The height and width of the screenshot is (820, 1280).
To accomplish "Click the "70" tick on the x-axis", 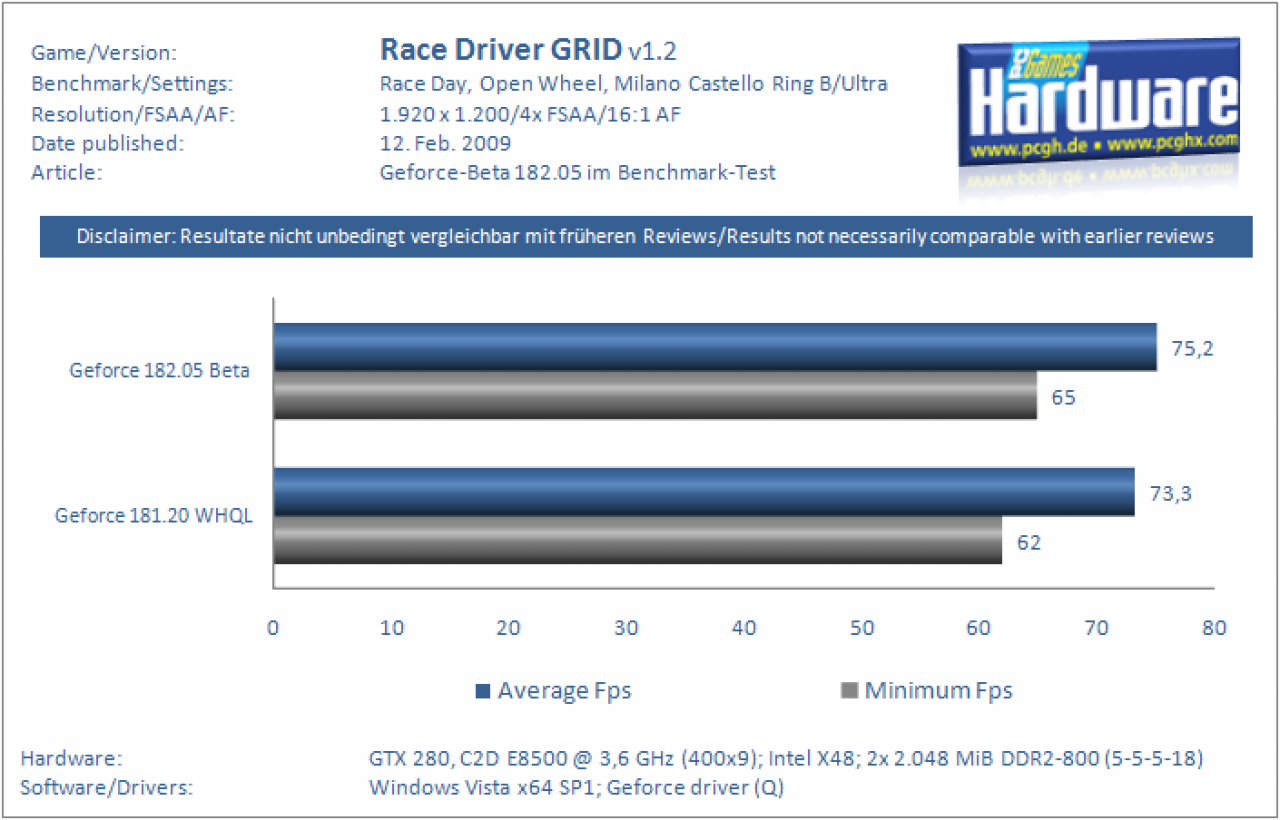I will pyautogui.click(x=1096, y=628).
